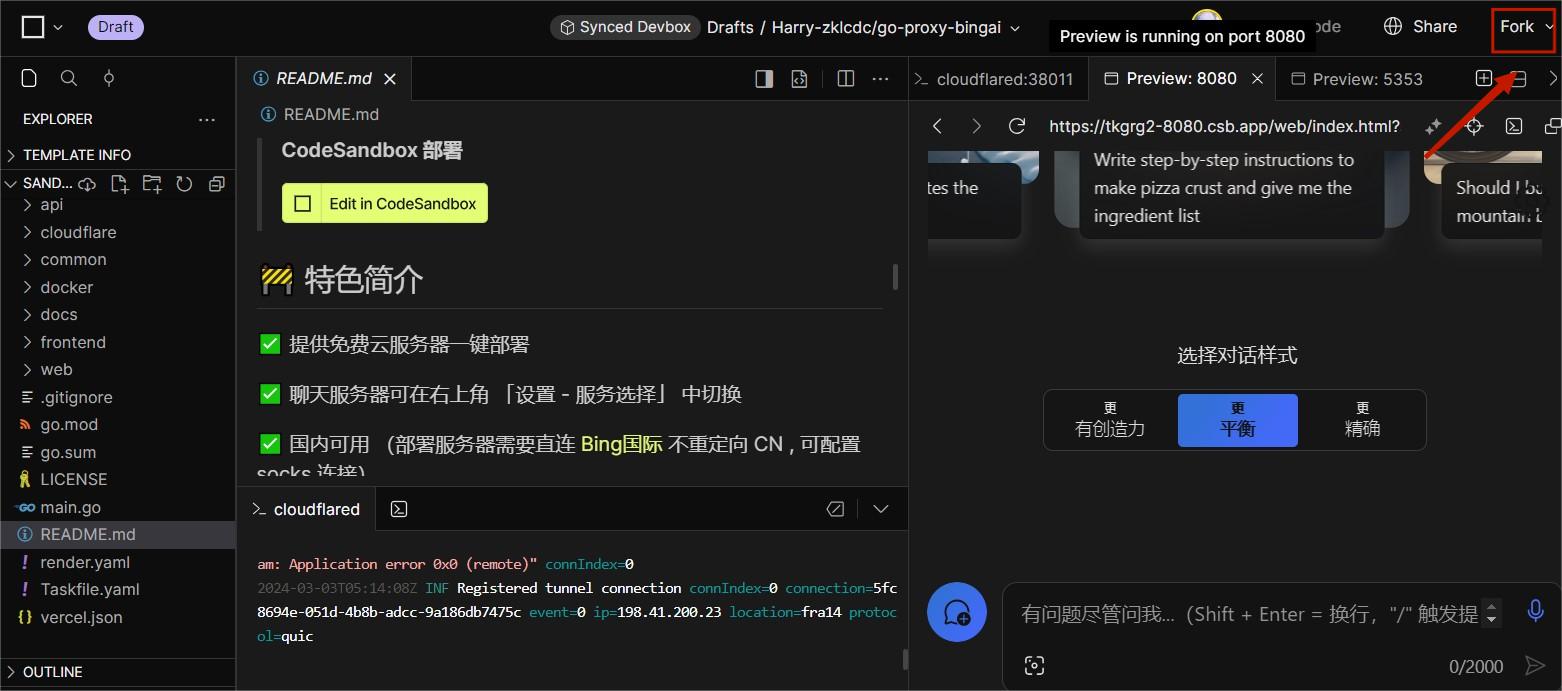Viewport: 1562px width, 691px height.
Task: Collapse the SAND... workspace section
Action: pos(38,183)
